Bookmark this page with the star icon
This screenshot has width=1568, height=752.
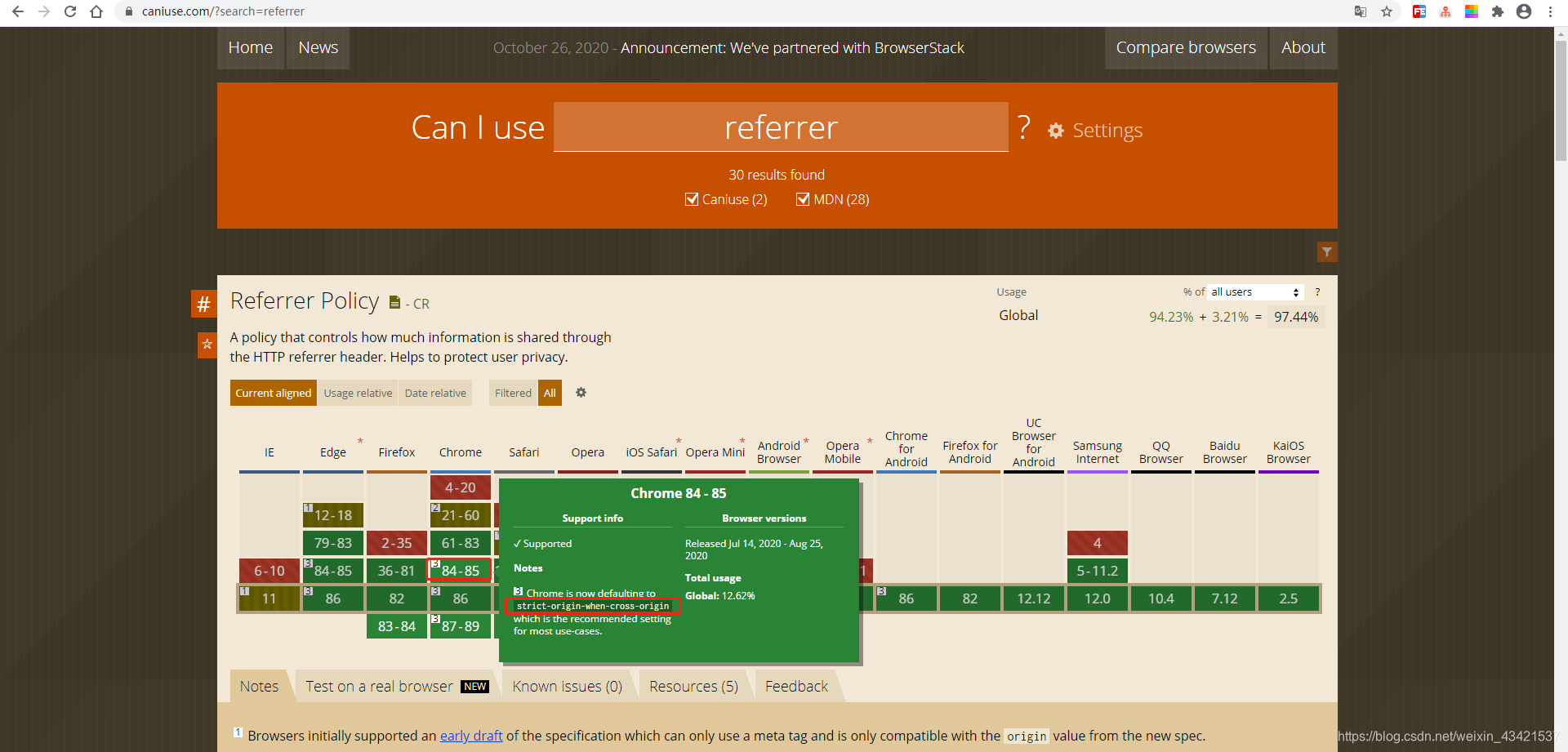(1387, 11)
